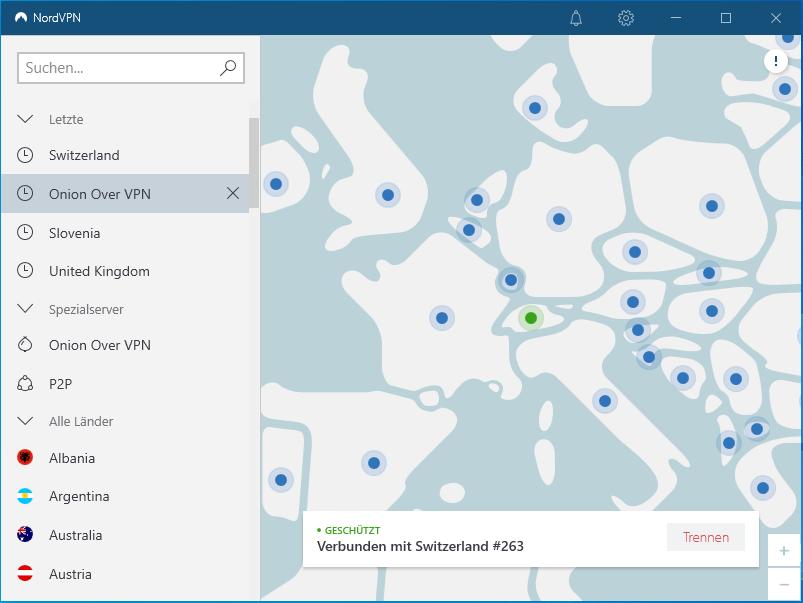Select the Spain map pin
This screenshot has height=603, width=803.
click(374, 463)
